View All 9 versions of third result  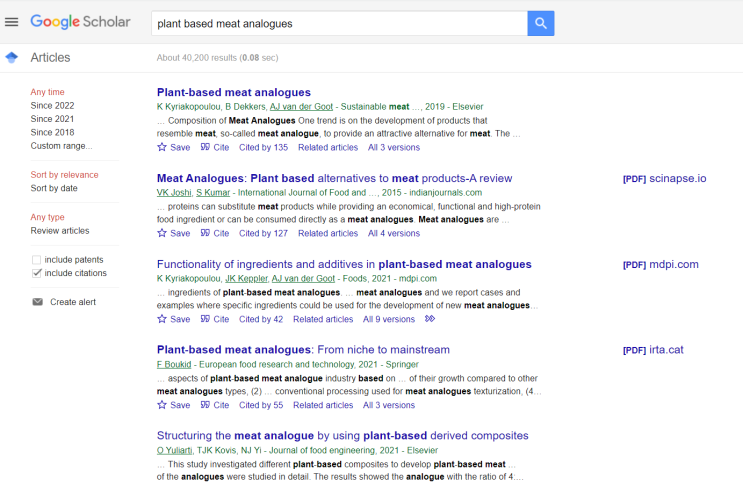point(389,319)
